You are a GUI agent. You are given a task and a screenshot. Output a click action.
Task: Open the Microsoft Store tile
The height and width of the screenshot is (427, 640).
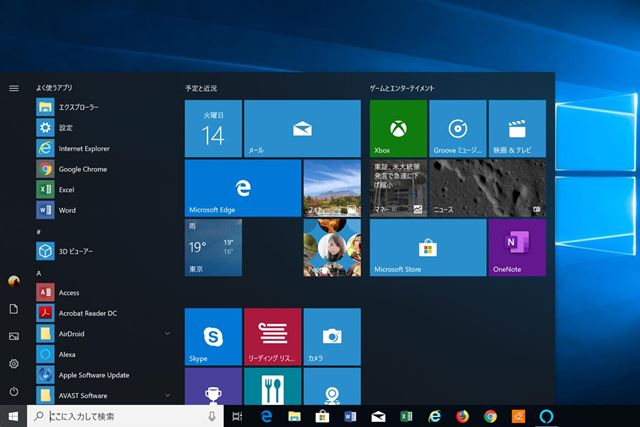428,248
